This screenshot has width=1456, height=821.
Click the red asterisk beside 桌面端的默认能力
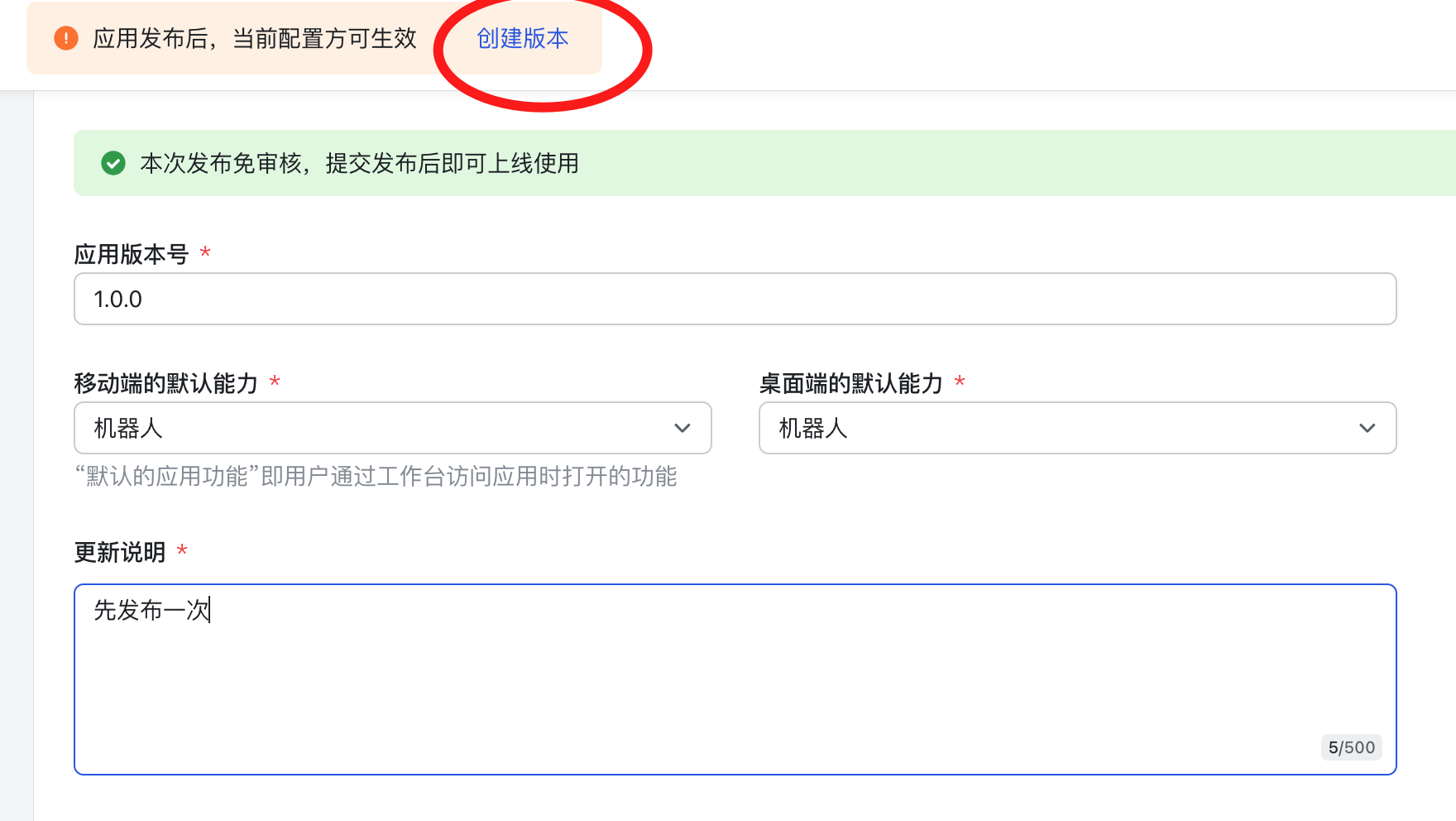pyautogui.click(x=960, y=382)
